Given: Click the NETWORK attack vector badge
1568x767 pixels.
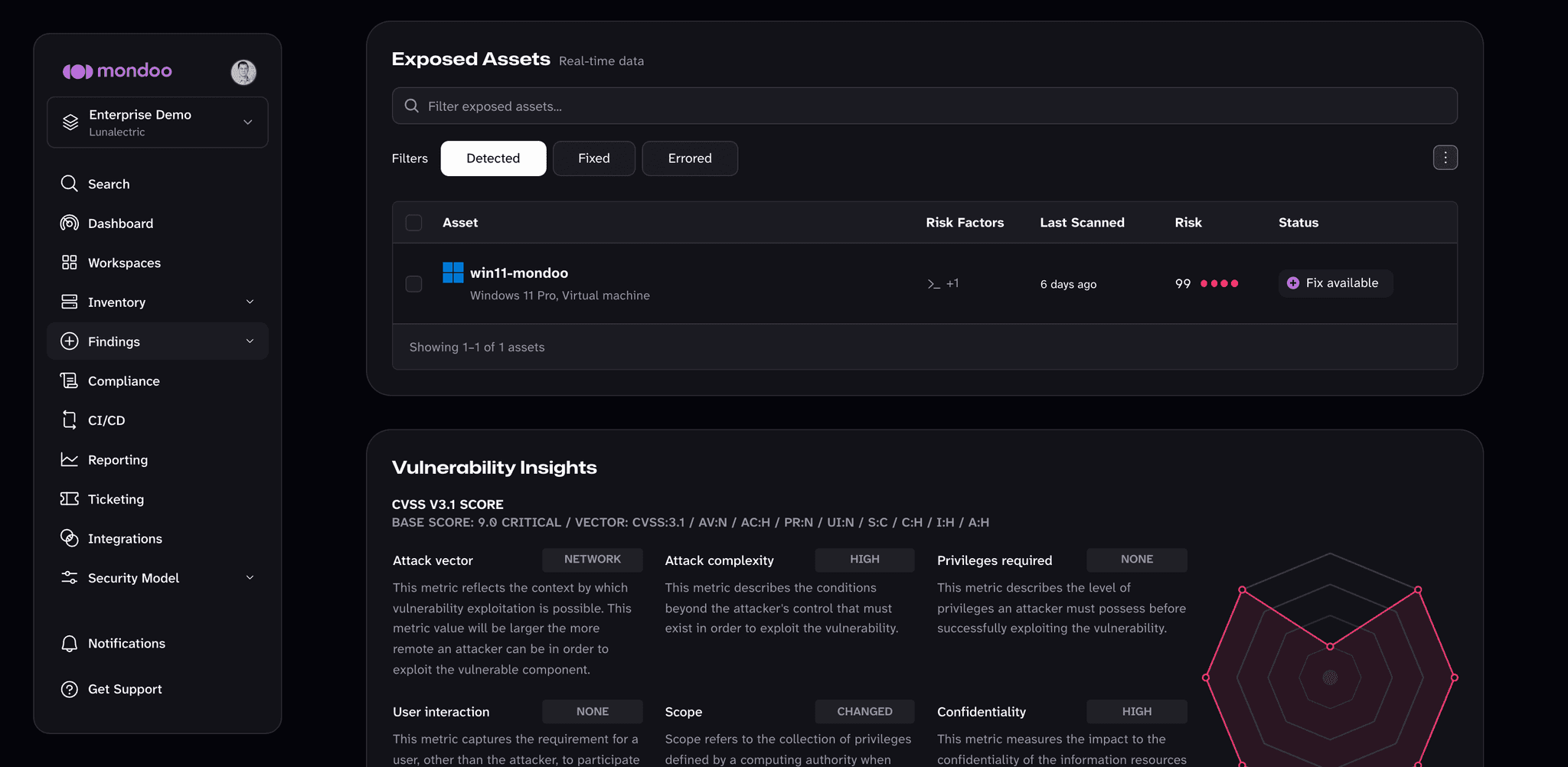Looking at the screenshot, I should (593, 560).
